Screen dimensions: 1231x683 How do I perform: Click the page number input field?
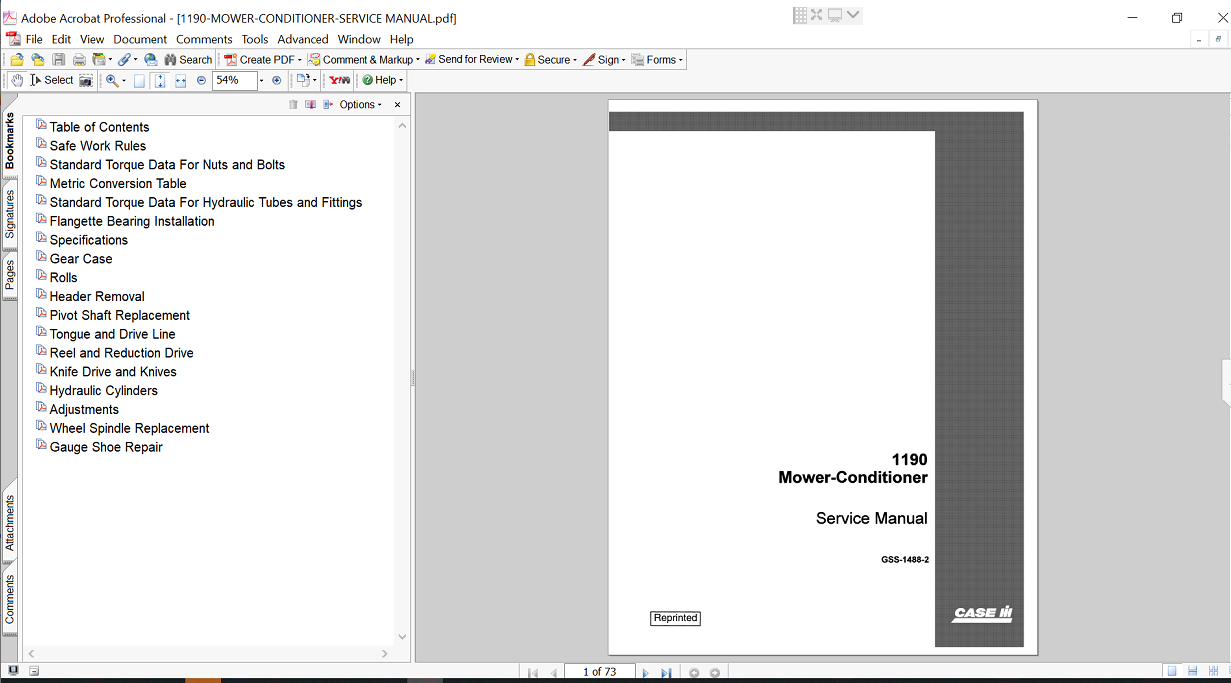click(x=599, y=672)
